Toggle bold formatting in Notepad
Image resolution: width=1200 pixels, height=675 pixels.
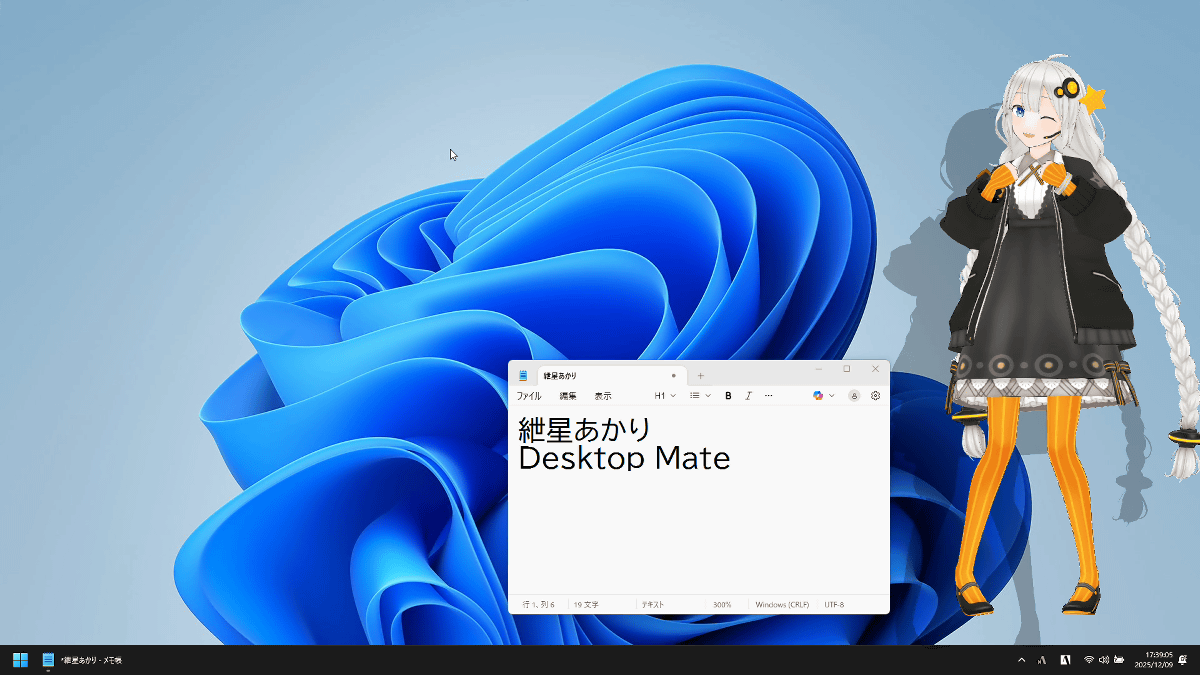point(728,396)
